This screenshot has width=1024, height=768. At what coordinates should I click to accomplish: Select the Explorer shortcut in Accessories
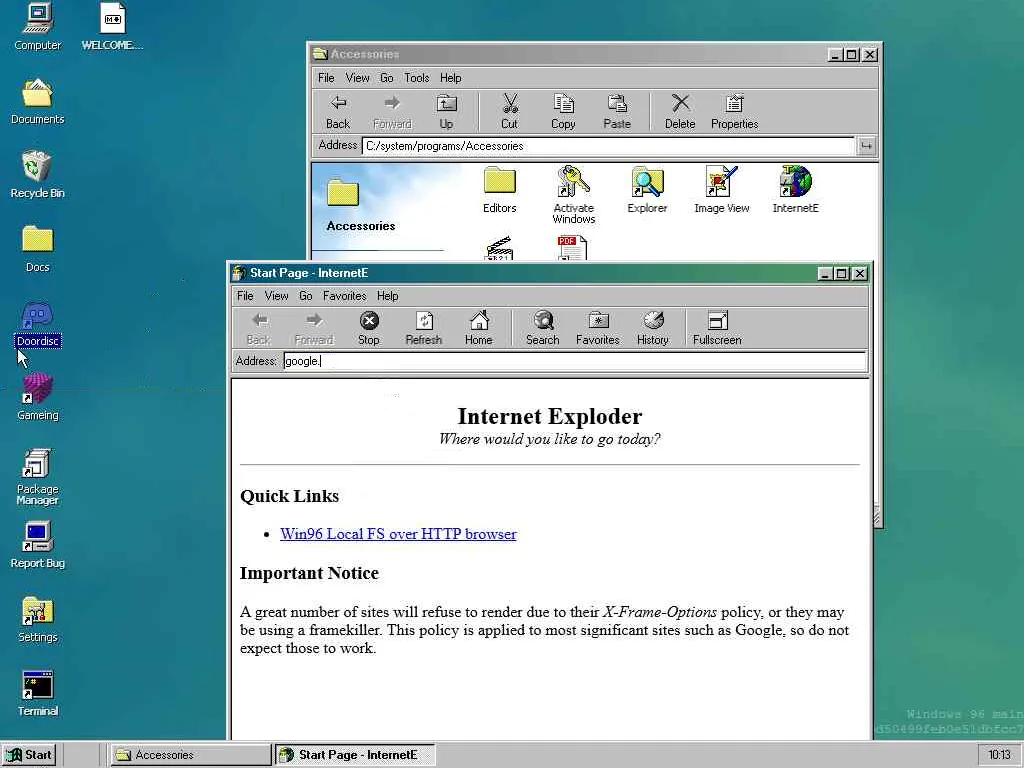647,189
